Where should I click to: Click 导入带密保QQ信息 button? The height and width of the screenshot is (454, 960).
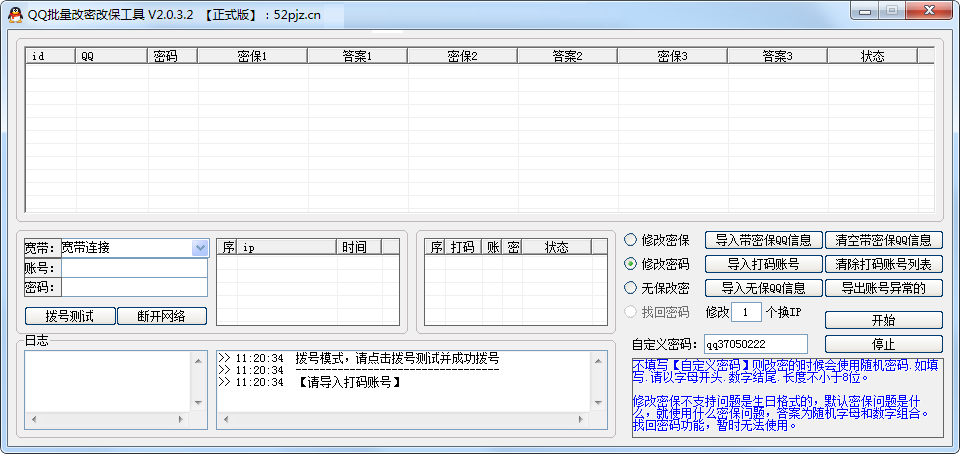pos(764,240)
